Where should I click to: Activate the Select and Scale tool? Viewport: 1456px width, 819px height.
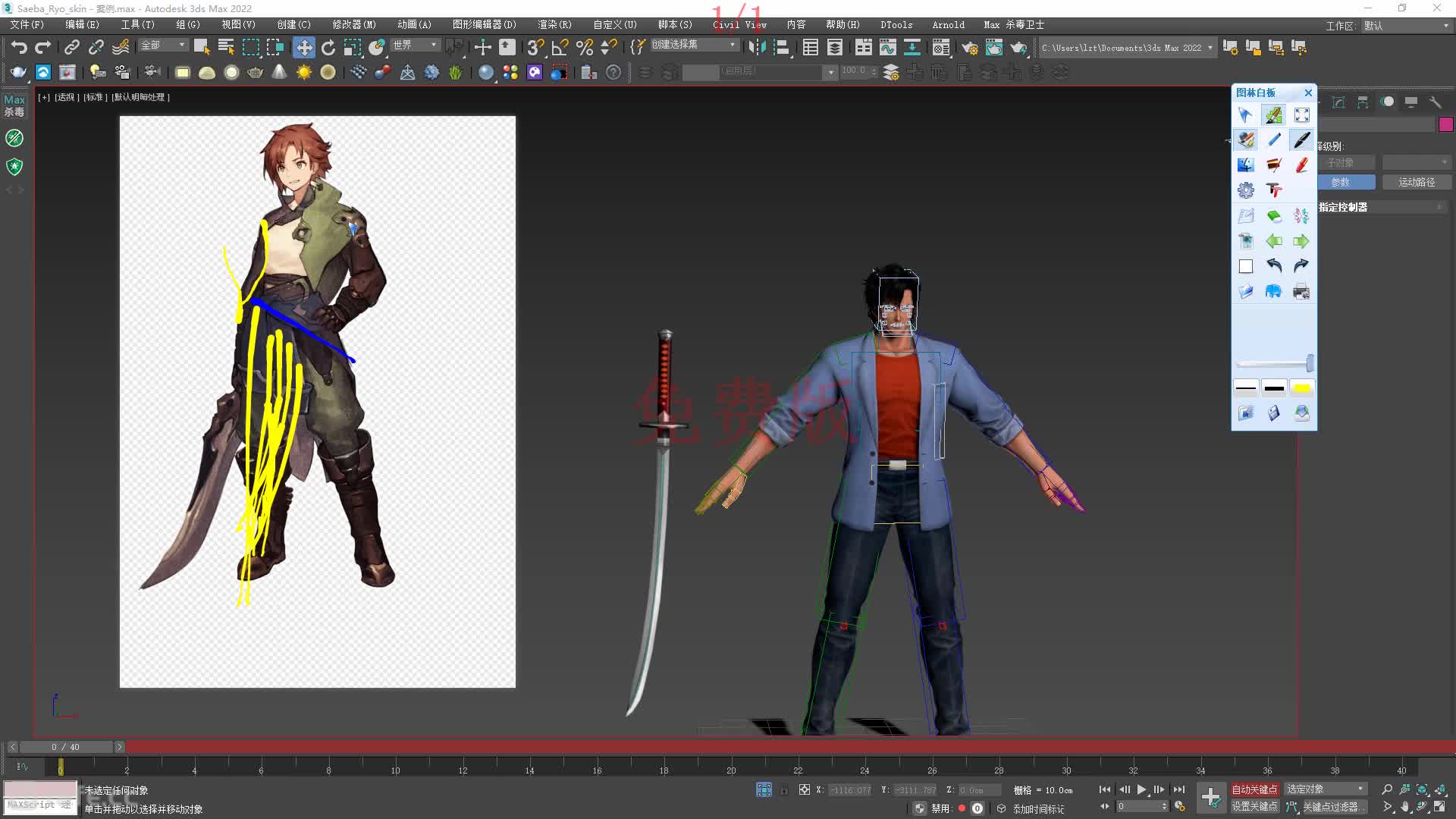[353, 48]
